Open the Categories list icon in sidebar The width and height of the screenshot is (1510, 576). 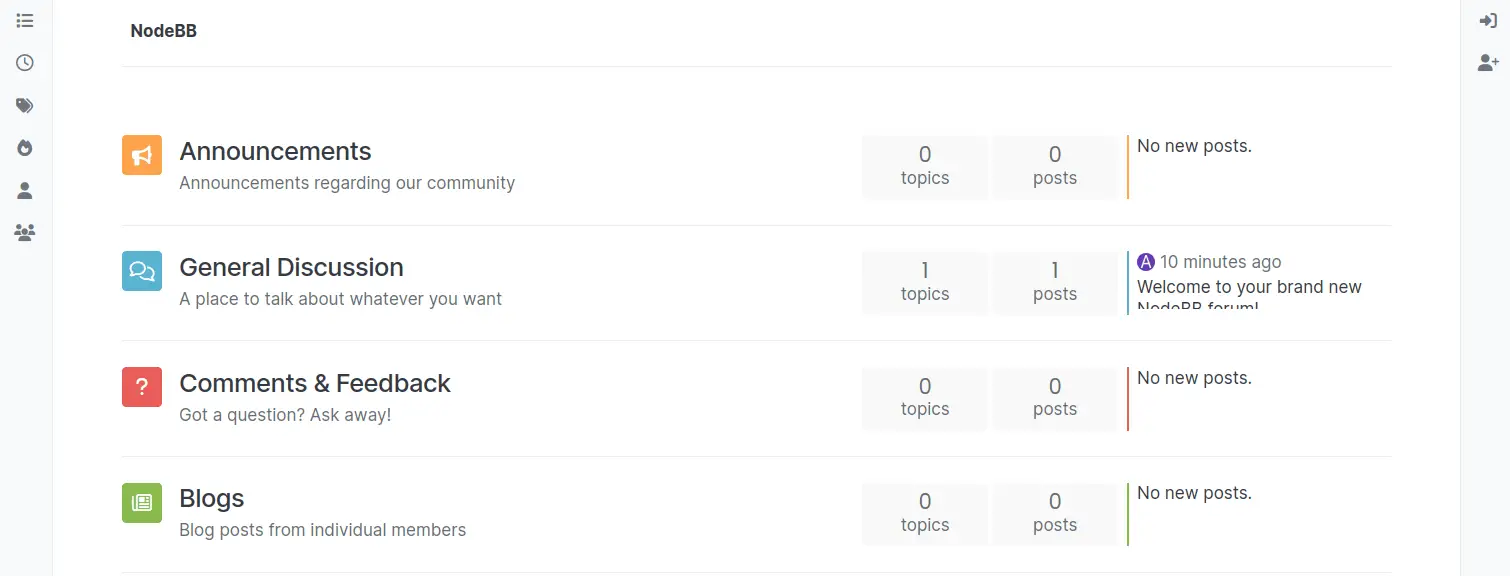pos(25,20)
